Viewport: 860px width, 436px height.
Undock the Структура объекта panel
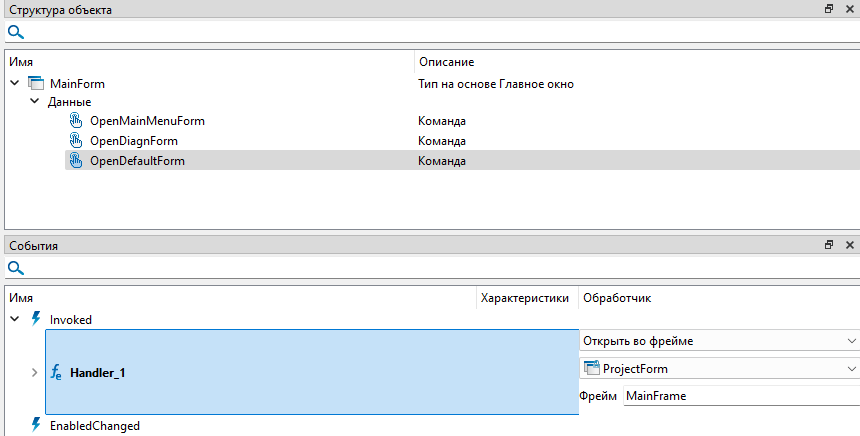[828, 9]
